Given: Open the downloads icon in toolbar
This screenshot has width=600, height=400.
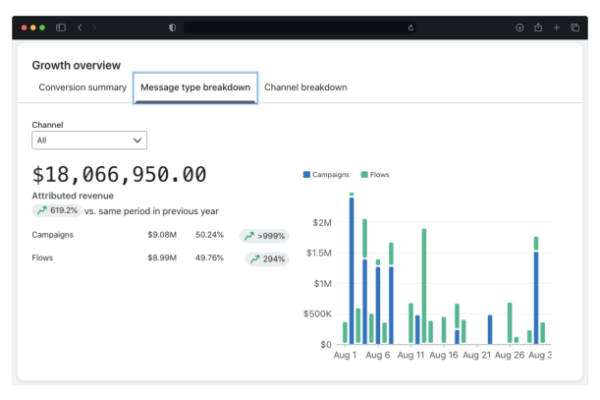Looking at the screenshot, I should tap(519, 27).
